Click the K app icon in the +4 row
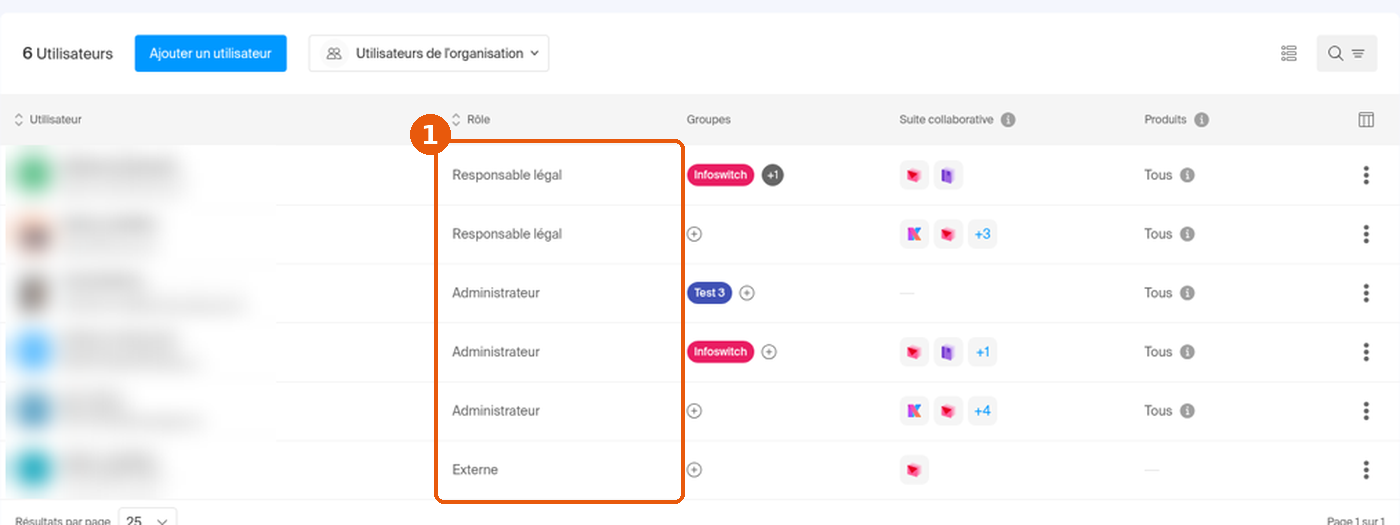Image resolution: width=1400 pixels, height=525 pixels. pyautogui.click(x=914, y=411)
